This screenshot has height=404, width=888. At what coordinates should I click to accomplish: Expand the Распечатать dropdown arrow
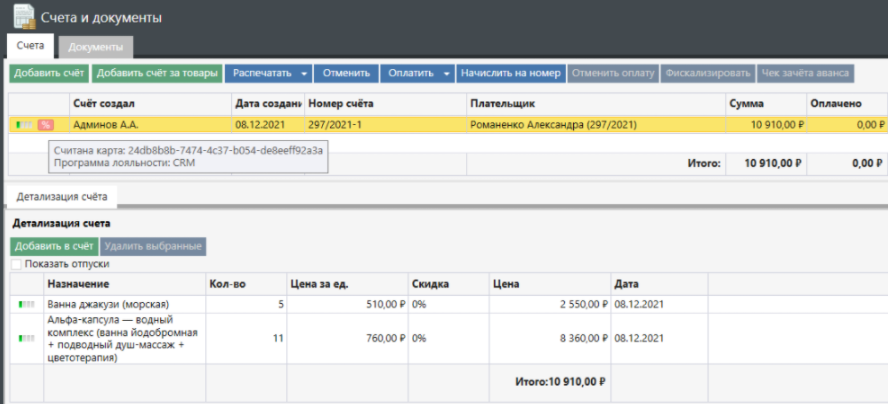tap(303, 73)
